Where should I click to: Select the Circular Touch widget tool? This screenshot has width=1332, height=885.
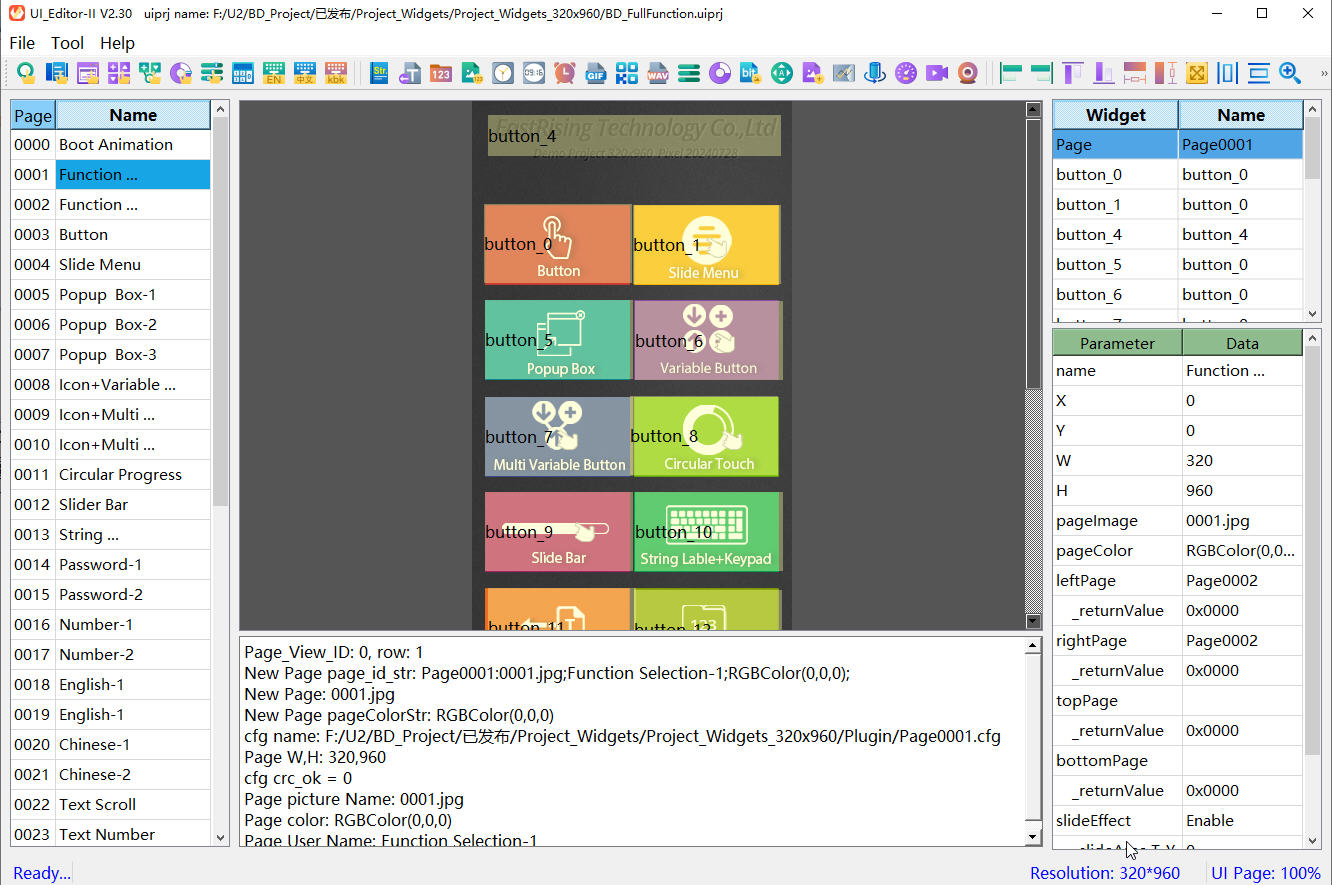(x=181, y=73)
